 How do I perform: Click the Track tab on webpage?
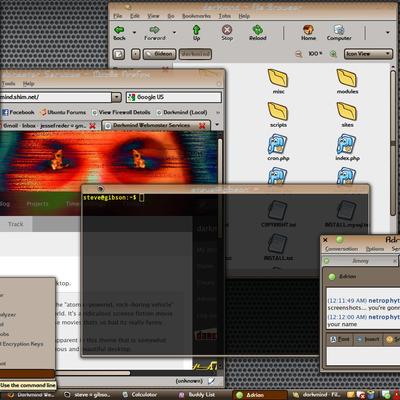tap(16, 224)
